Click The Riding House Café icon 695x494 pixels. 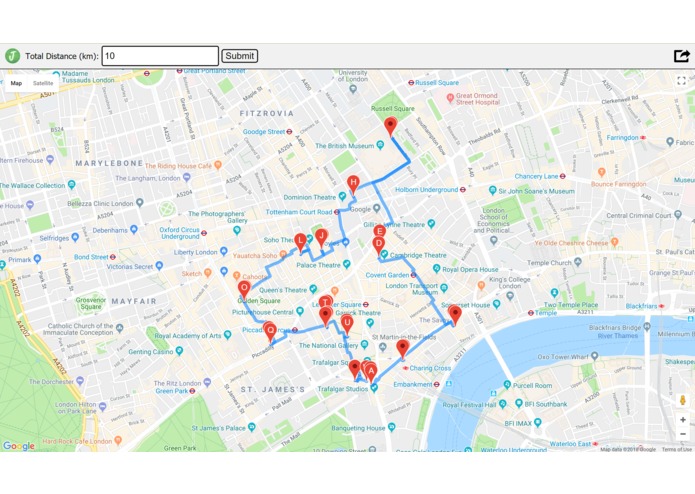(218, 165)
